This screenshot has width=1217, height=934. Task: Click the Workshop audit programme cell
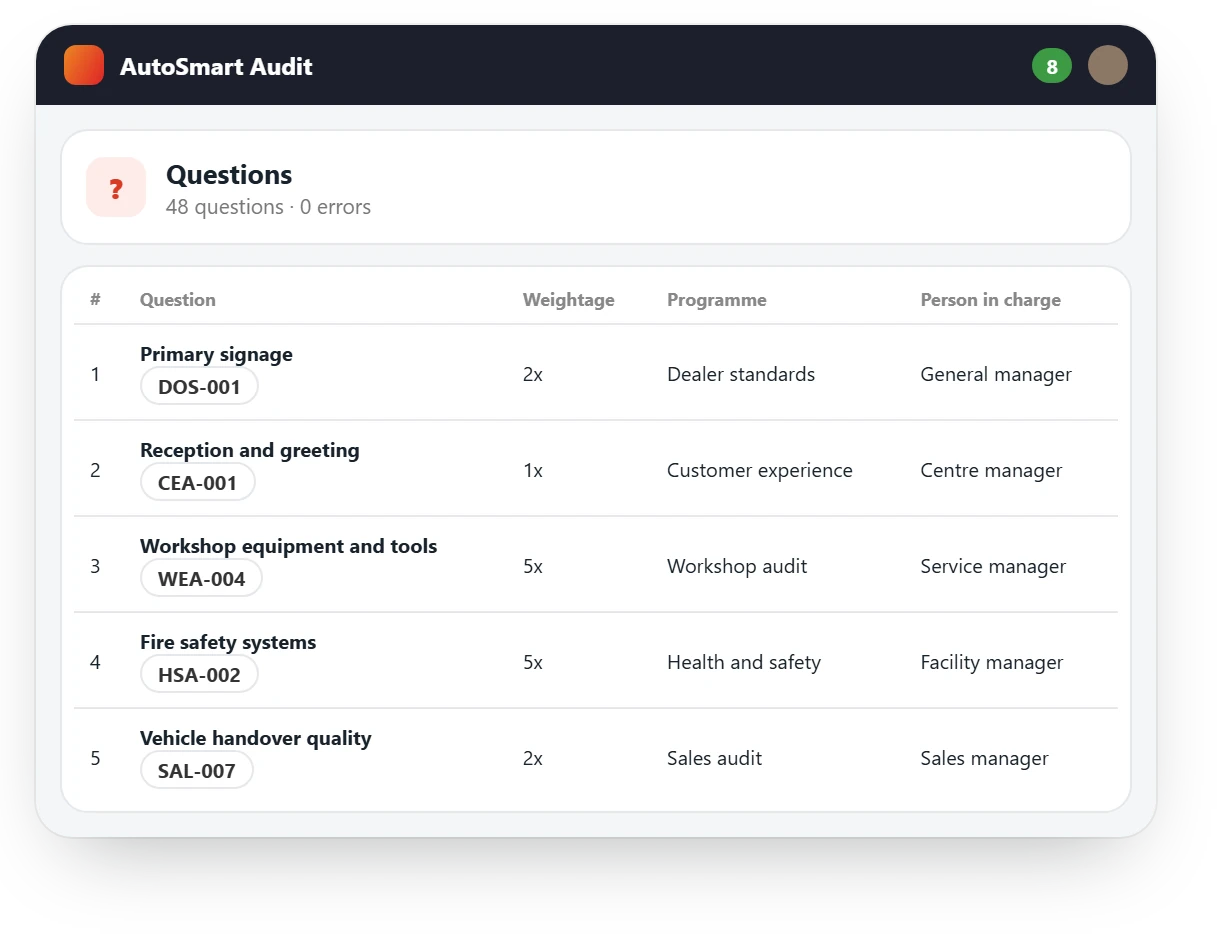737,566
